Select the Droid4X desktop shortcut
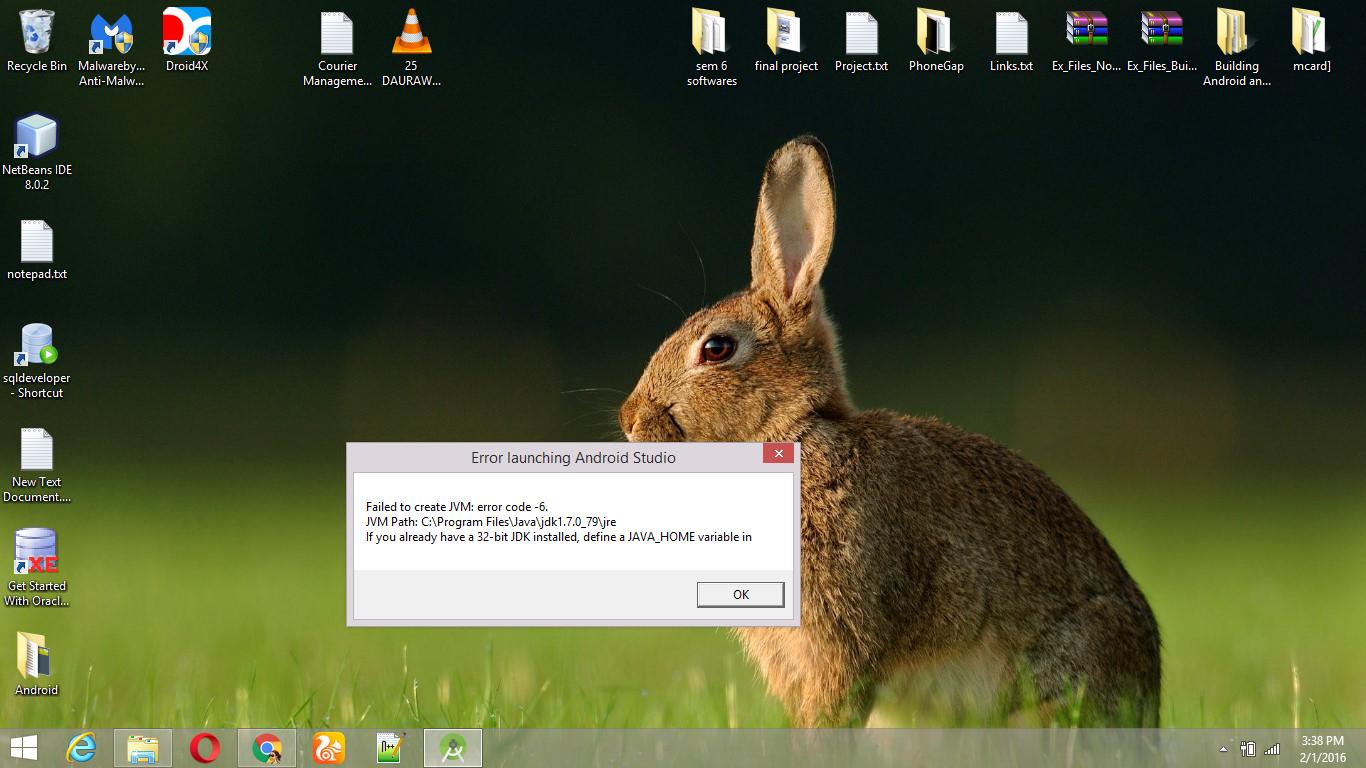This screenshot has width=1366, height=768. point(187,41)
